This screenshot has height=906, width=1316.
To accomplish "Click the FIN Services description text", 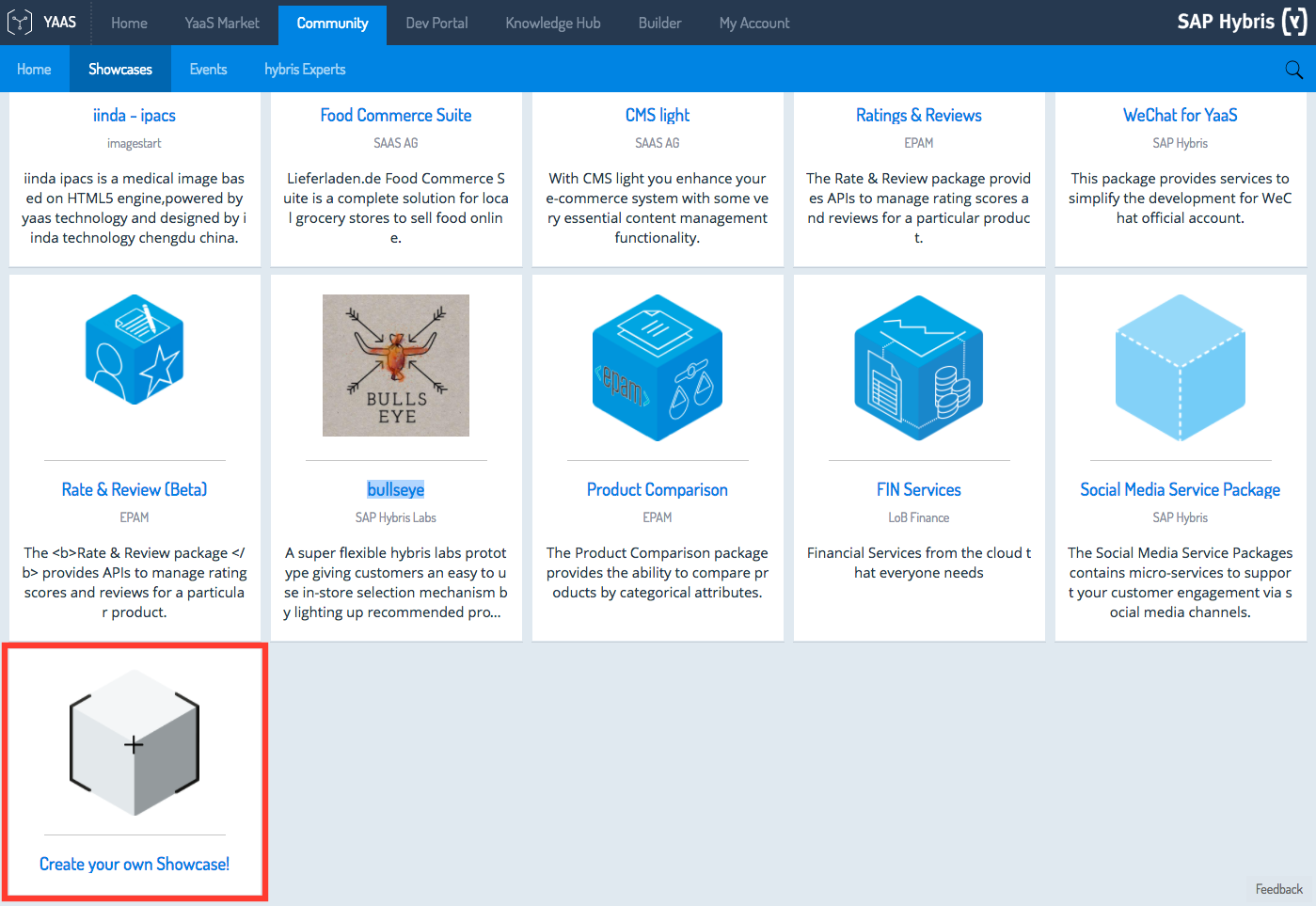I will tap(919, 563).
